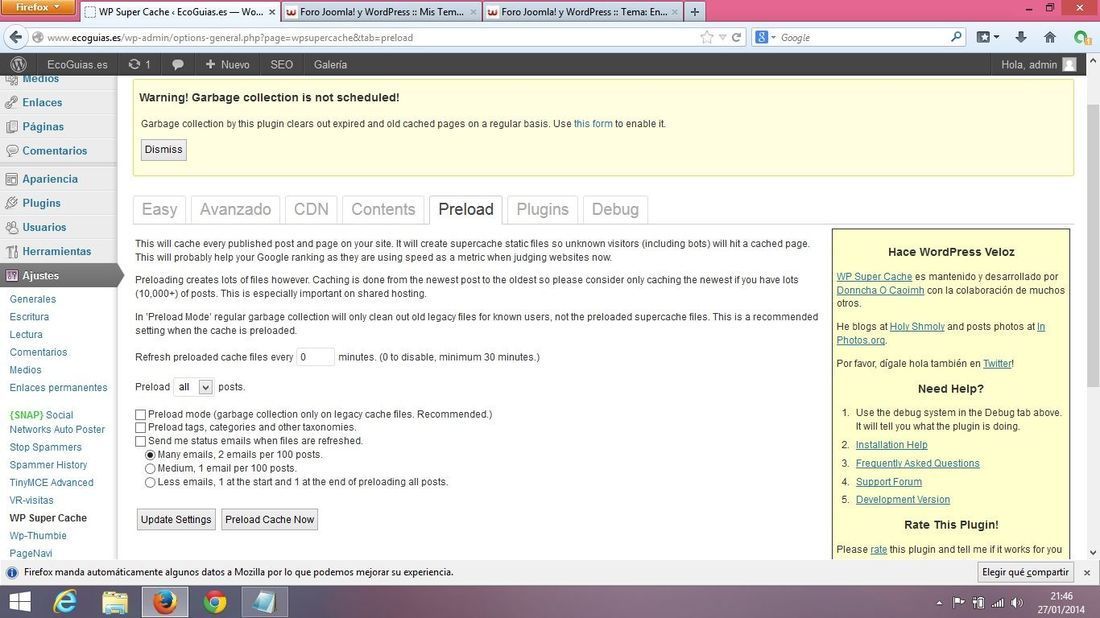Viewport: 1100px width, 618px height.
Task: Open the SEO admin bar item
Action: pyautogui.click(x=281, y=65)
